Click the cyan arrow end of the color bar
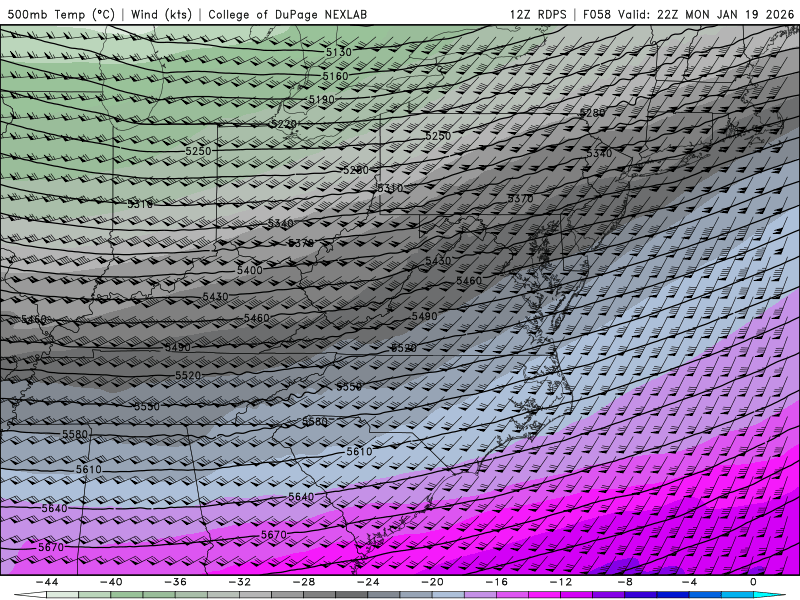The image size is (800, 600). pyautogui.click(x=771, y=595)
